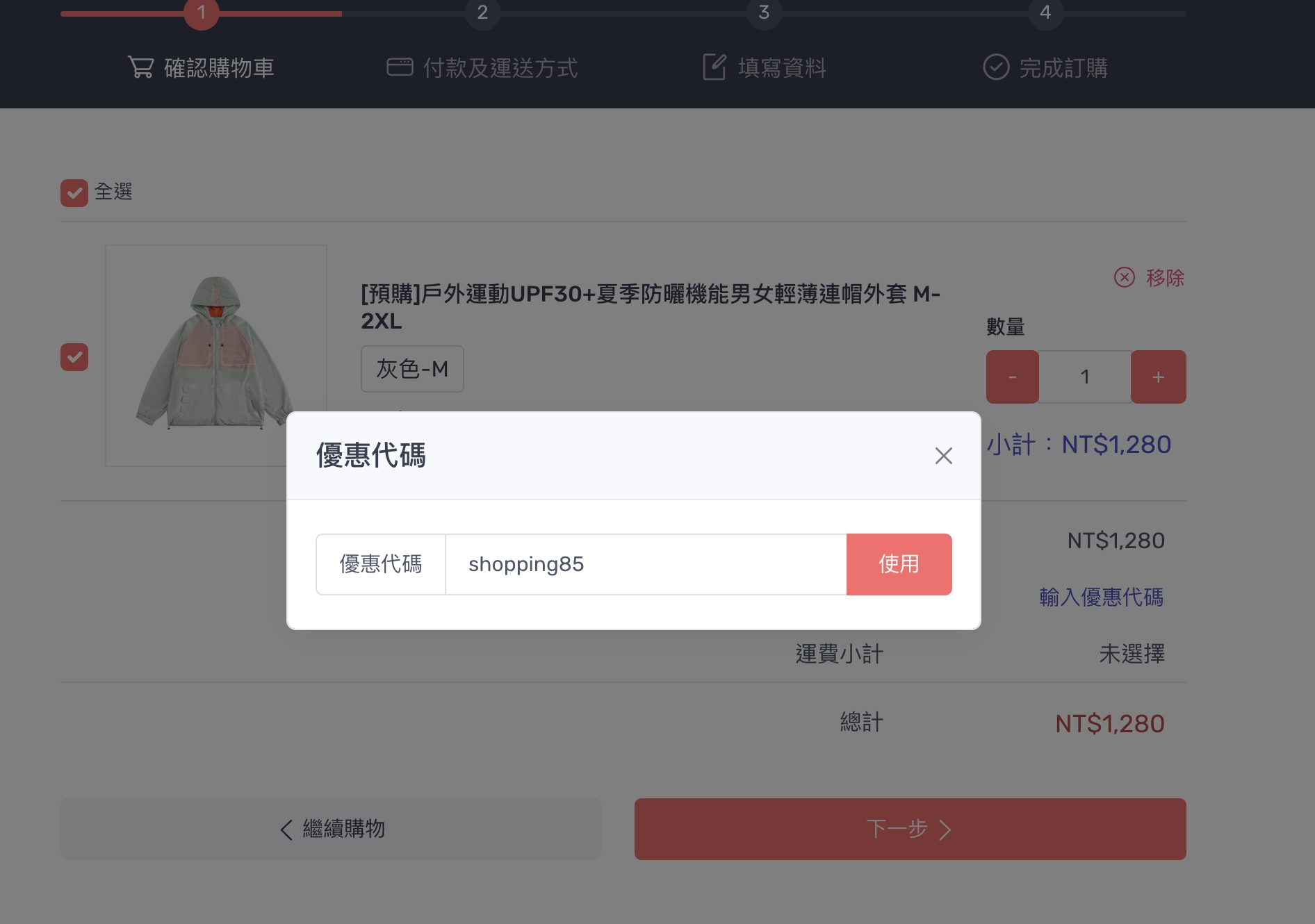1315x924 pixels.
Task: Click the step 4 progress circle
Action: point(1045,13)
